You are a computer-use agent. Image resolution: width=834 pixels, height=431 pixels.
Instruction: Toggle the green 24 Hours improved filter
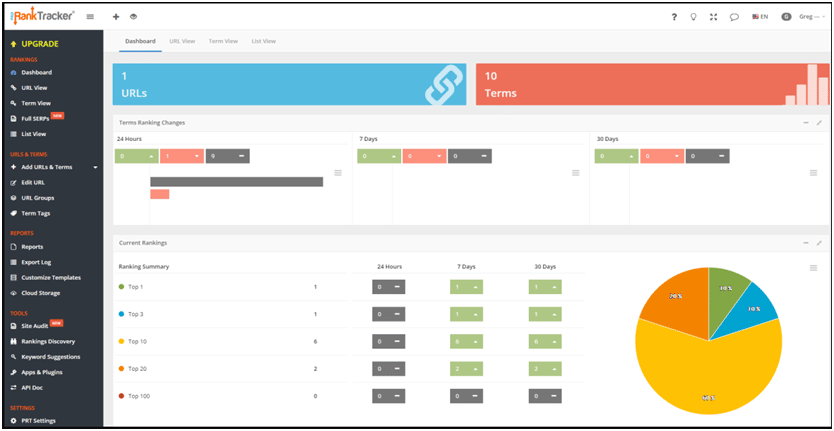(x=136, y=156)
